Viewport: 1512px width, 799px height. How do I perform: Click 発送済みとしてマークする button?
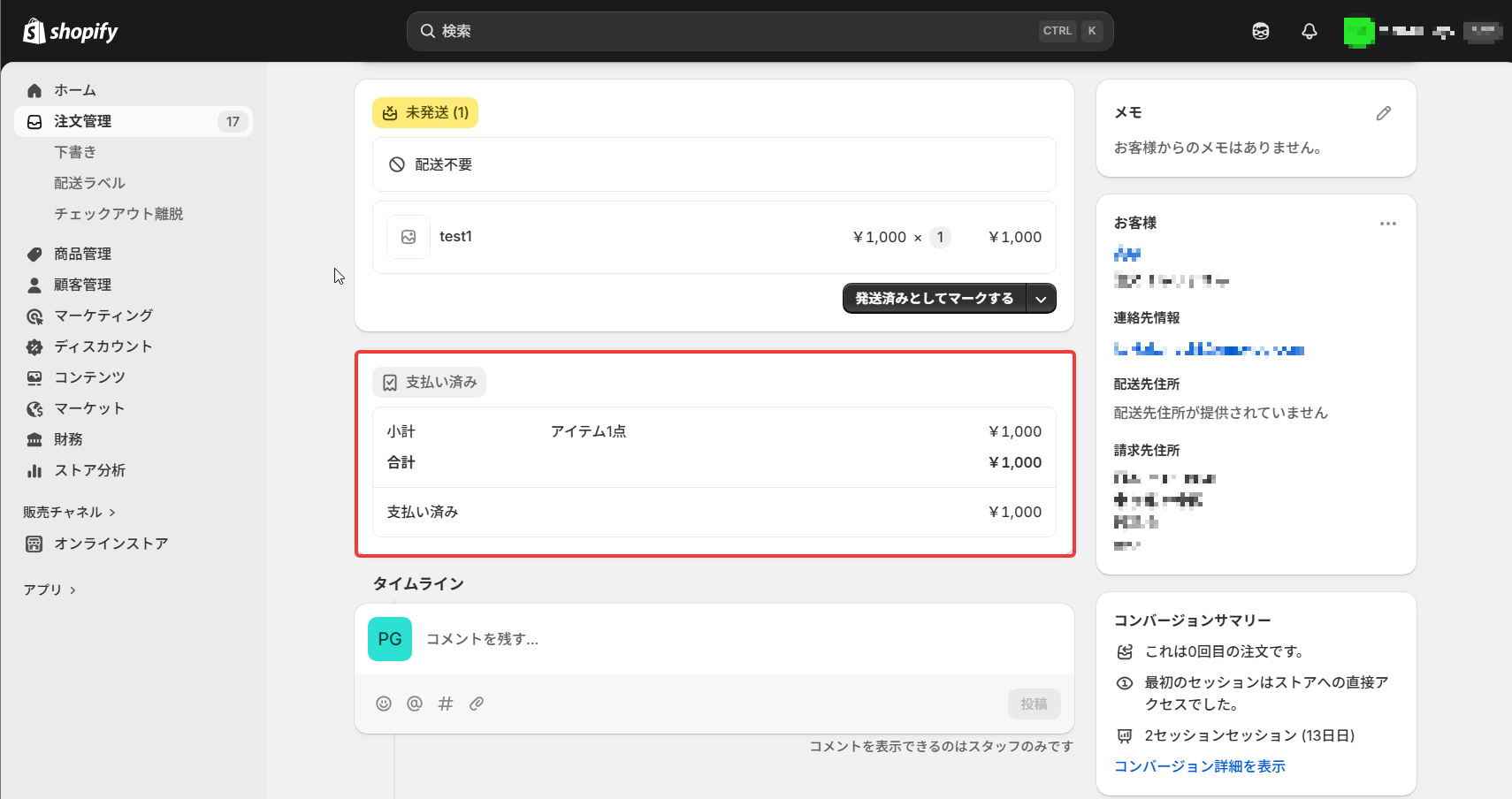tap(935, 299)
